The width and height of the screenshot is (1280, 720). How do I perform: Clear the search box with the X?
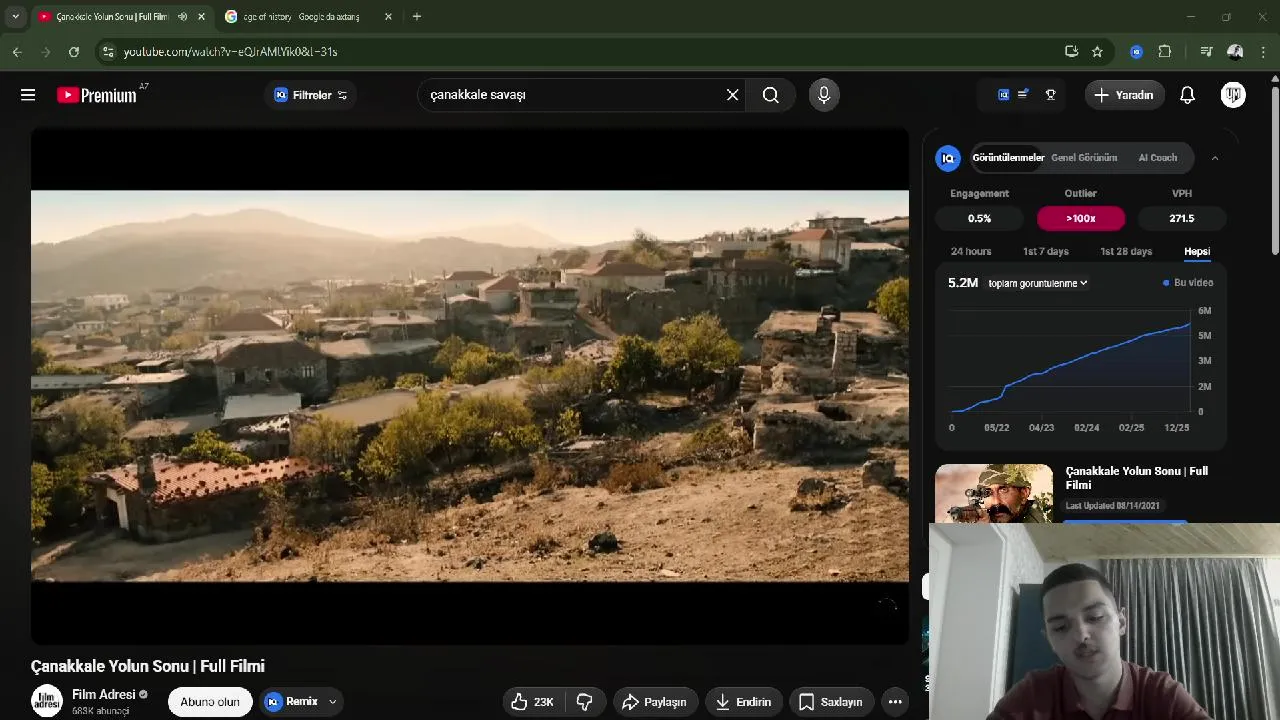(732, 95)
